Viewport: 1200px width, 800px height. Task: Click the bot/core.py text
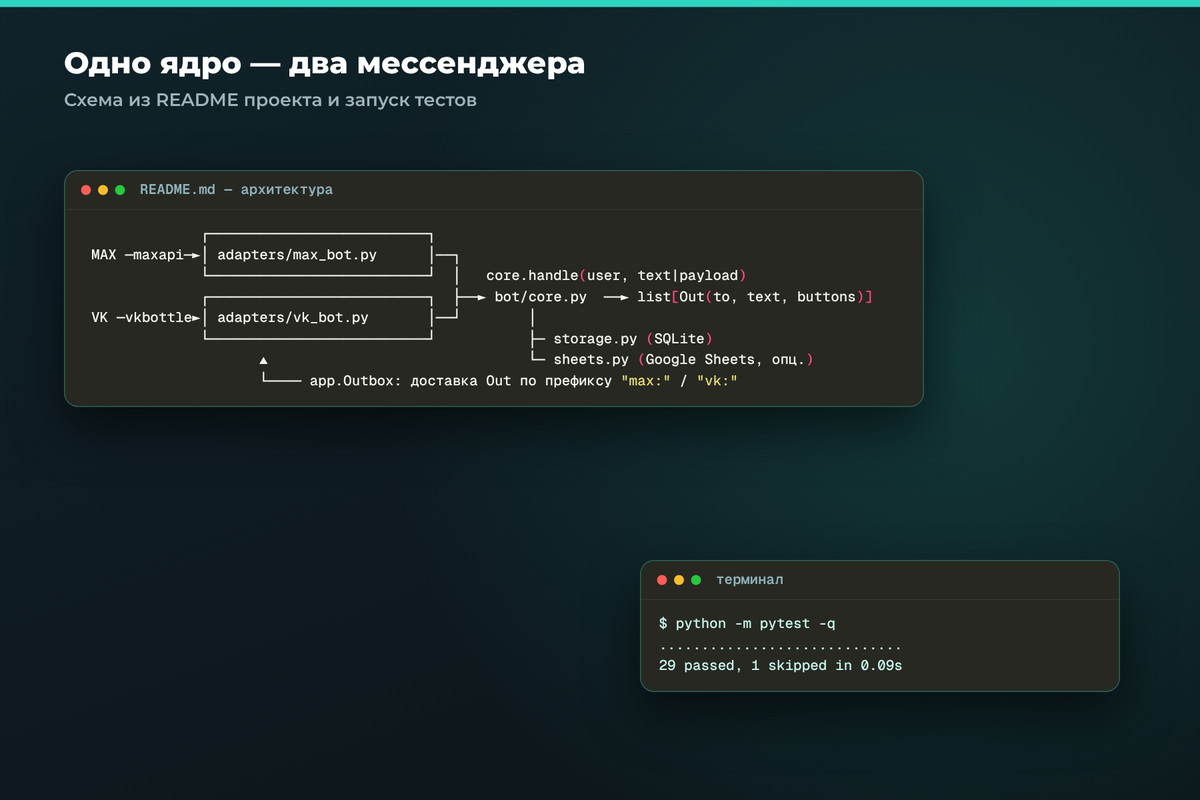(x=540, y=297)
